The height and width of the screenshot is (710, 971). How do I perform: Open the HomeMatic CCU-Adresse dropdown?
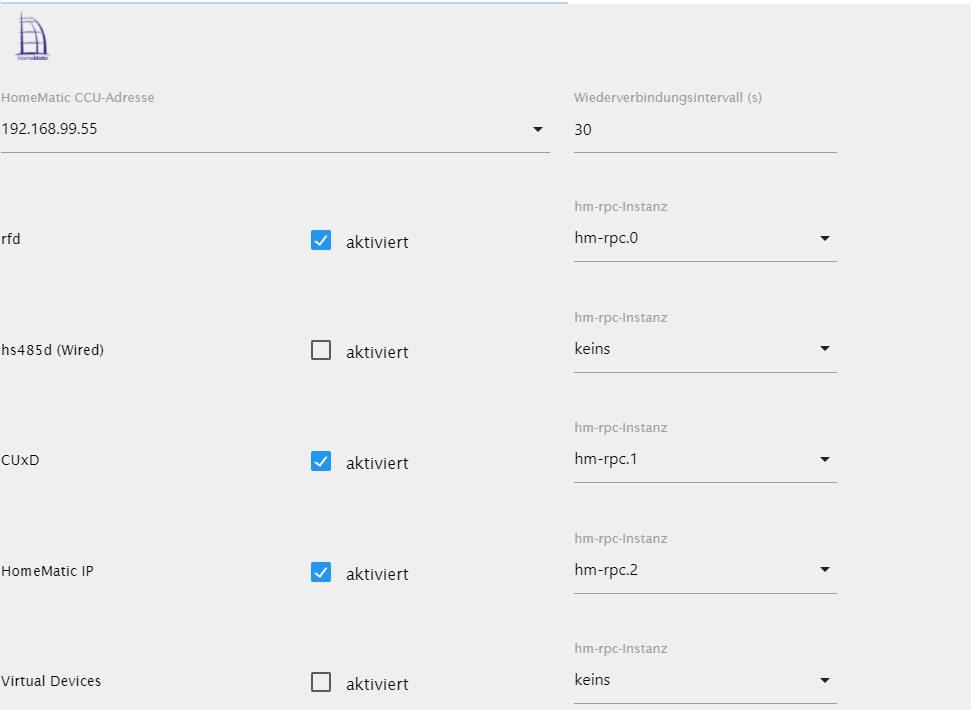(x=537, y=129)
